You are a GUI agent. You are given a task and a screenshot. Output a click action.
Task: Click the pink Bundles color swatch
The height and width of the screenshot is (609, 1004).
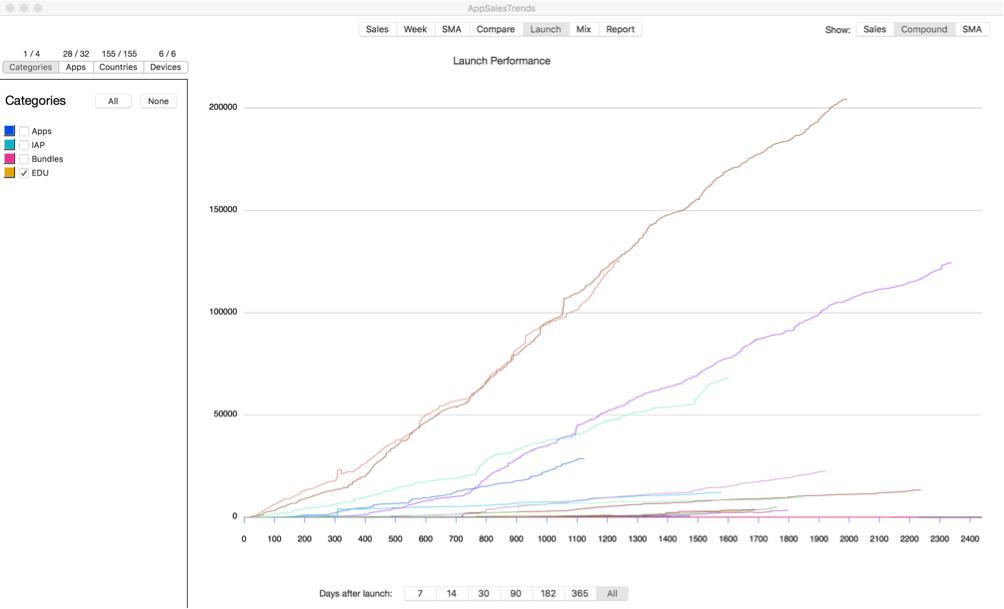(x=10, y=159)
